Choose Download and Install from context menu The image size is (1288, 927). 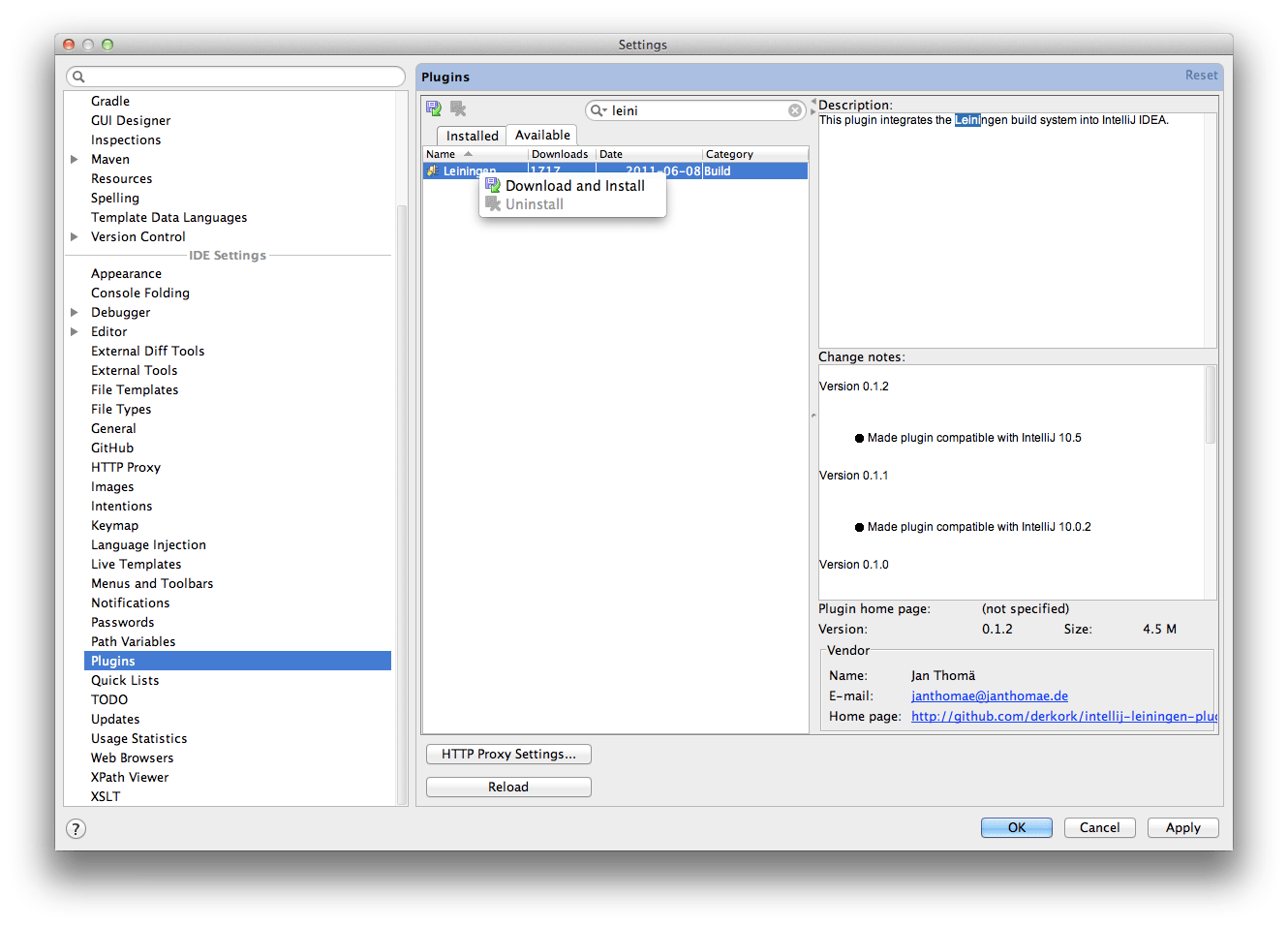coord(574,186)
